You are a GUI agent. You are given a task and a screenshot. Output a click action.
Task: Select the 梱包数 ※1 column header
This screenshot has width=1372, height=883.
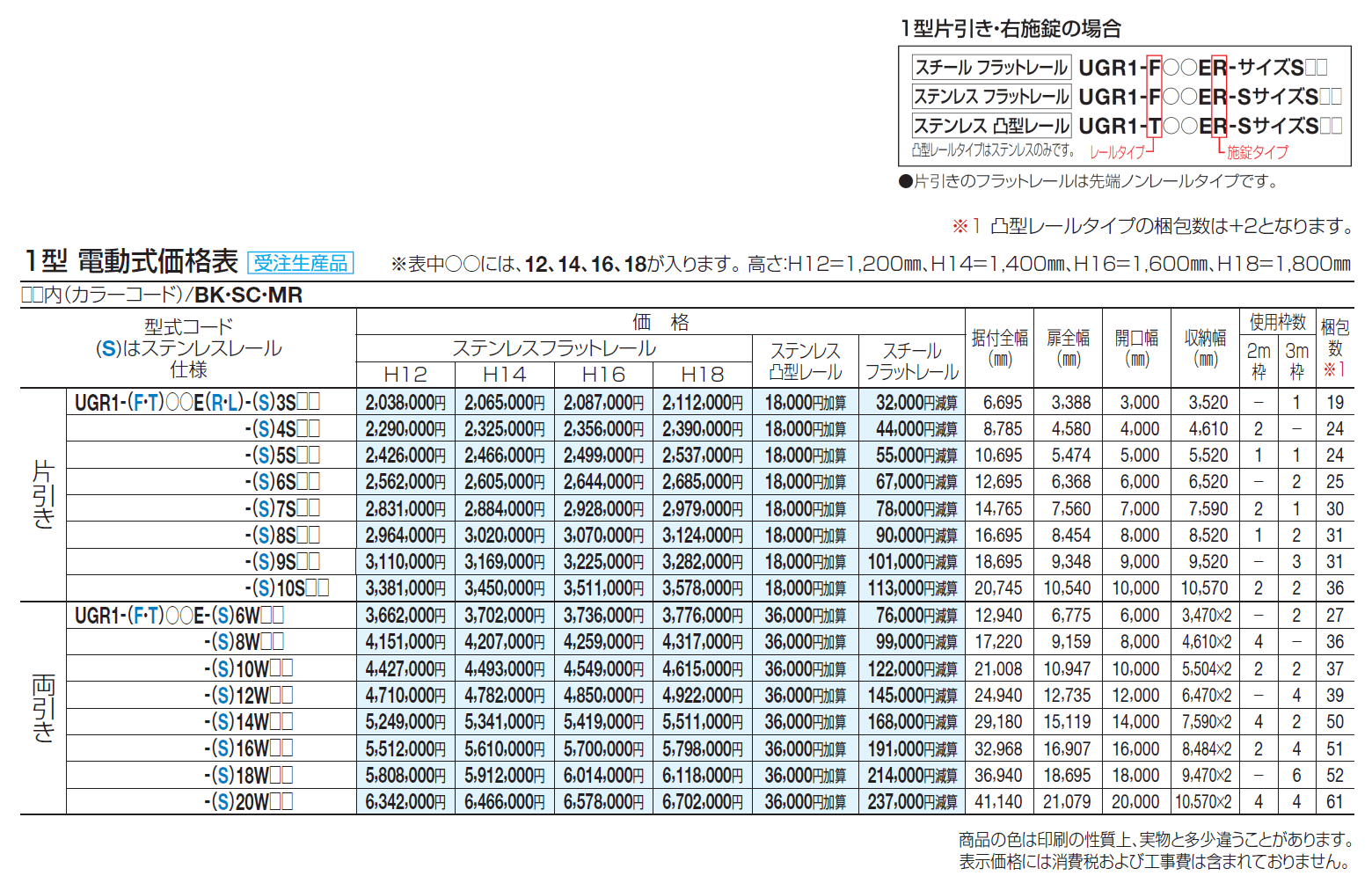[1335, 348]
